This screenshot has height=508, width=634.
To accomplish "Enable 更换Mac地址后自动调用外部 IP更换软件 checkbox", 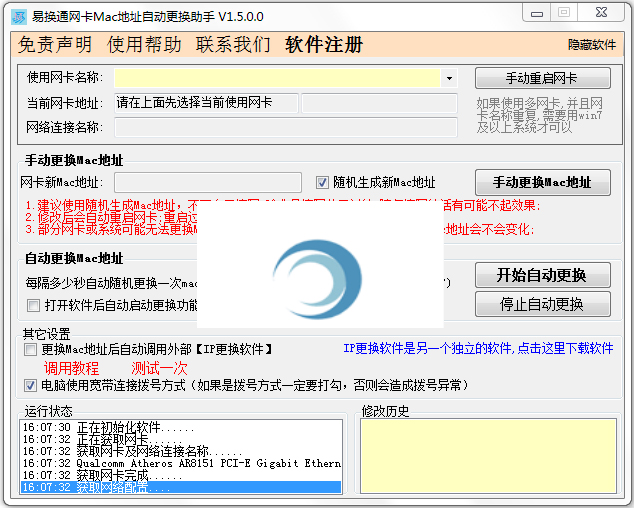I will click(x=30, y=349).
